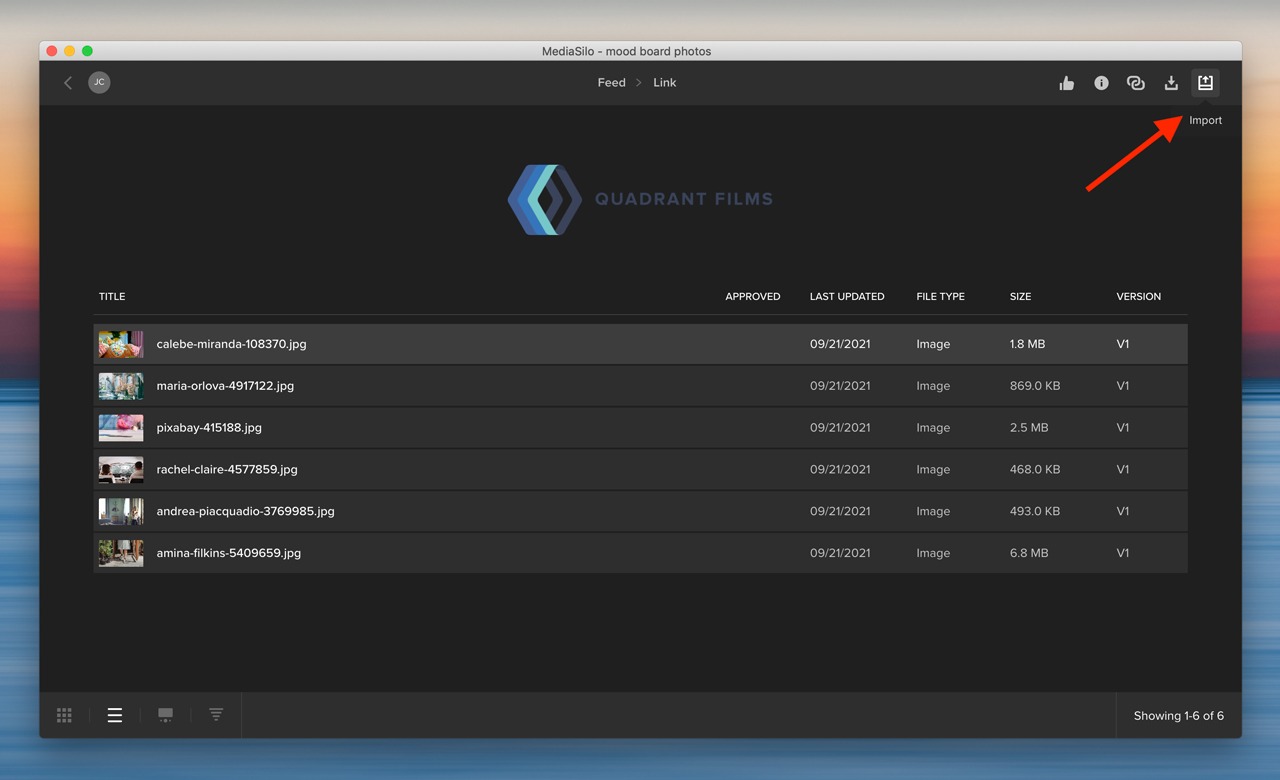The height and width of the screenshot is (780, 1280).
Task: Open pixabay-415188.jpg file
Action: click(209, 428)
